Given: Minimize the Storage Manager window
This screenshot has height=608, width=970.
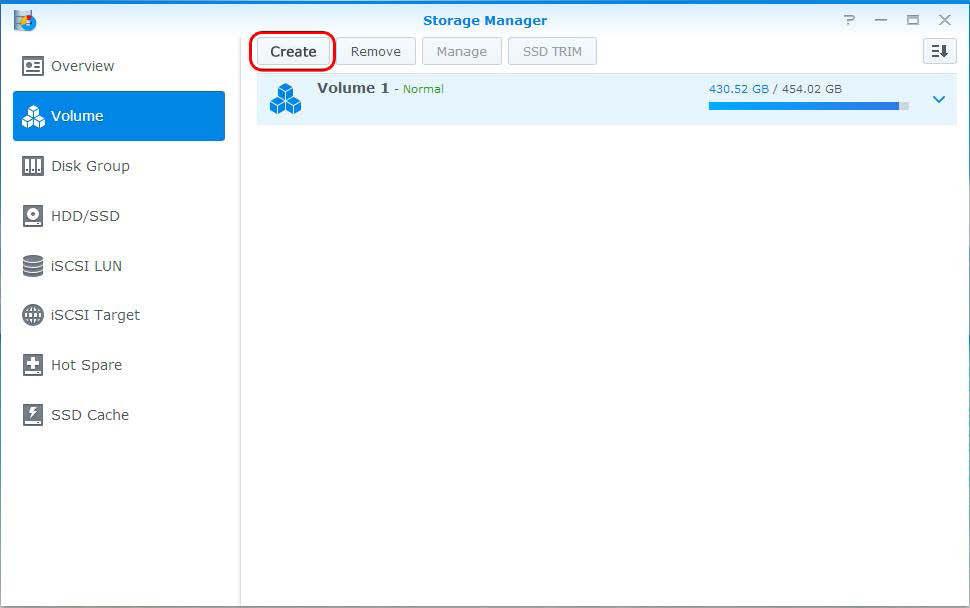Looking at the screenshot, I should (881, 20).
